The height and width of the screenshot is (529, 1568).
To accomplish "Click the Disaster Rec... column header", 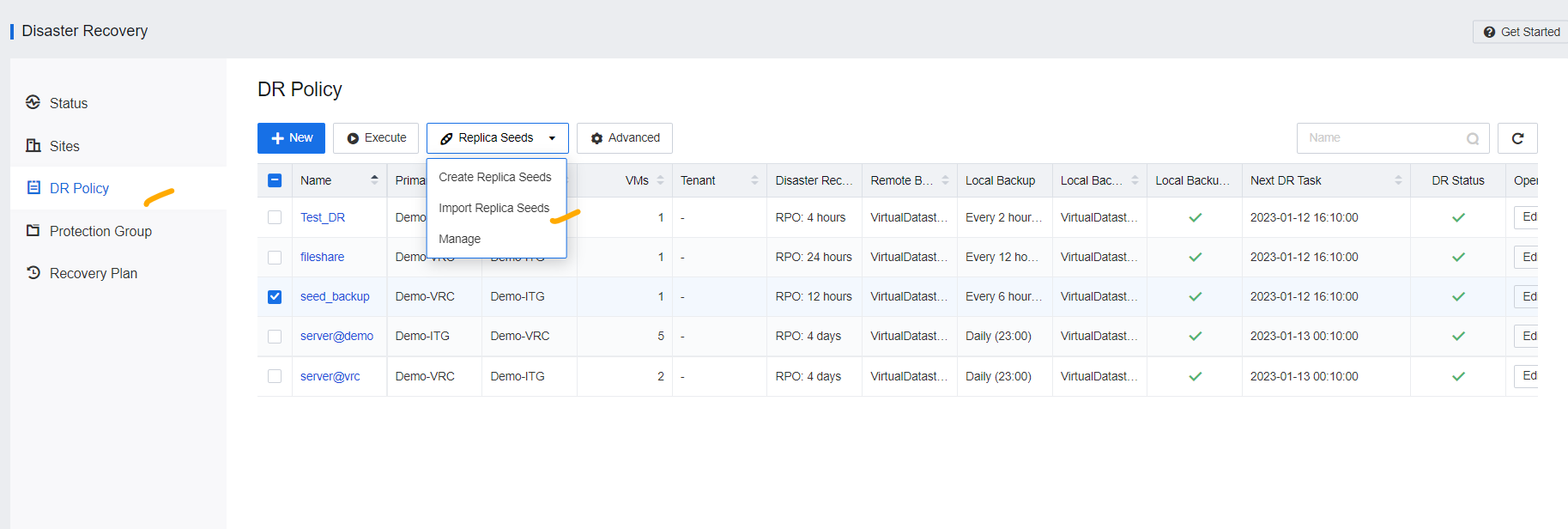I will [814, 180].
